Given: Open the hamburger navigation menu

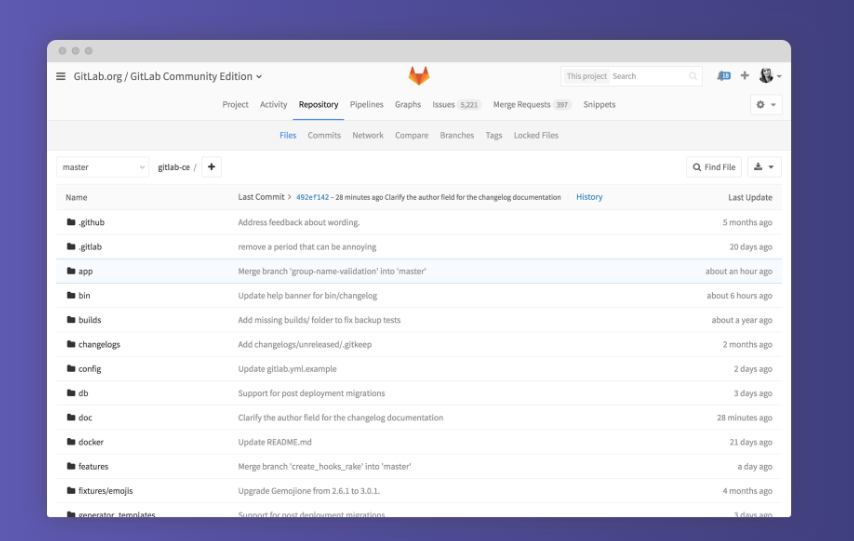Looking at the screenshot, I should [61, 76].
